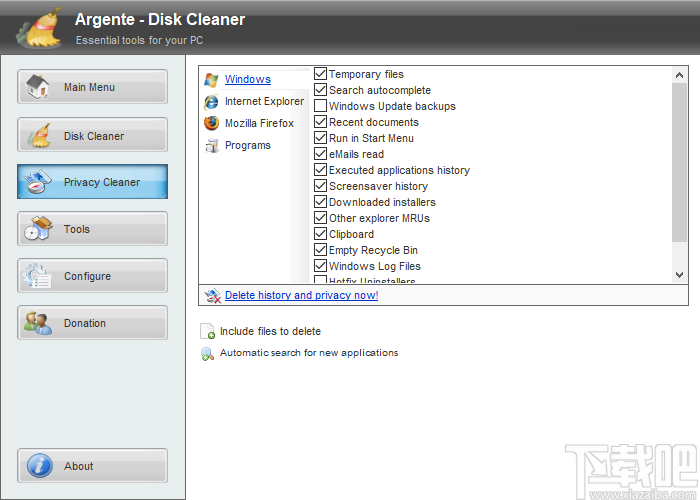Screen dimensions: 700x500
Task: Open the Tools section
Action: pyautogui.click(x=92, y=229)
